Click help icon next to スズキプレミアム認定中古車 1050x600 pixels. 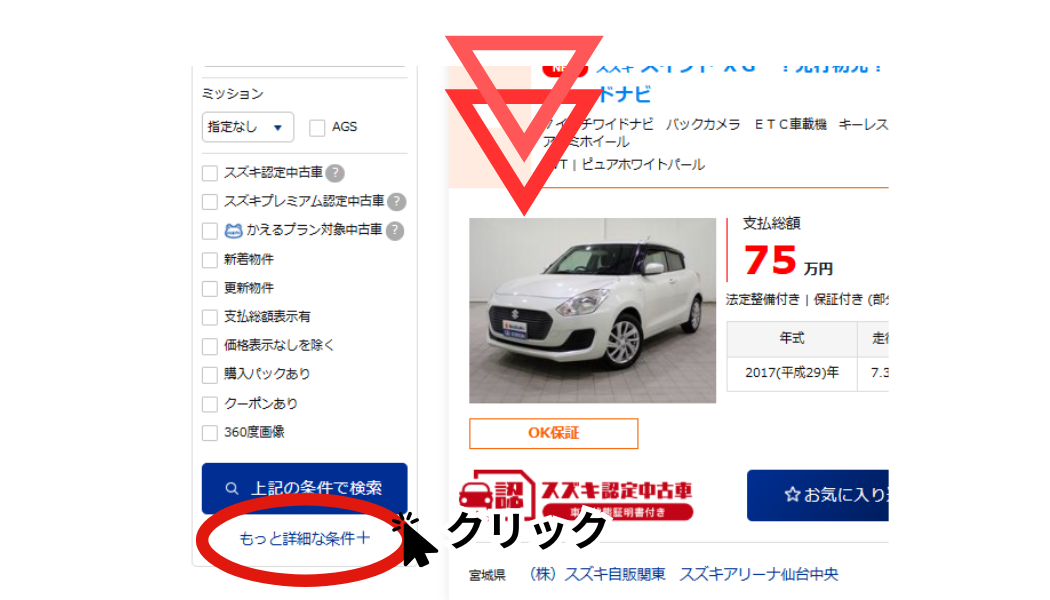click(396, 202)
